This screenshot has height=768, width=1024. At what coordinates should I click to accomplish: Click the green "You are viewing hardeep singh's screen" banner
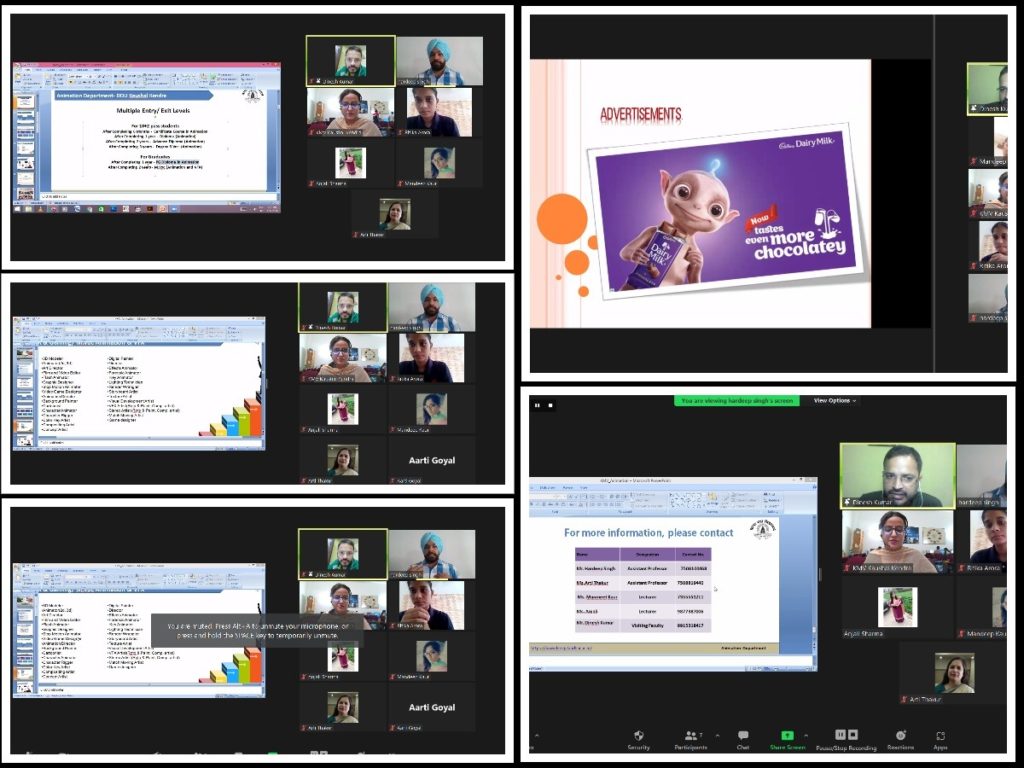click(x=737, y=400)
